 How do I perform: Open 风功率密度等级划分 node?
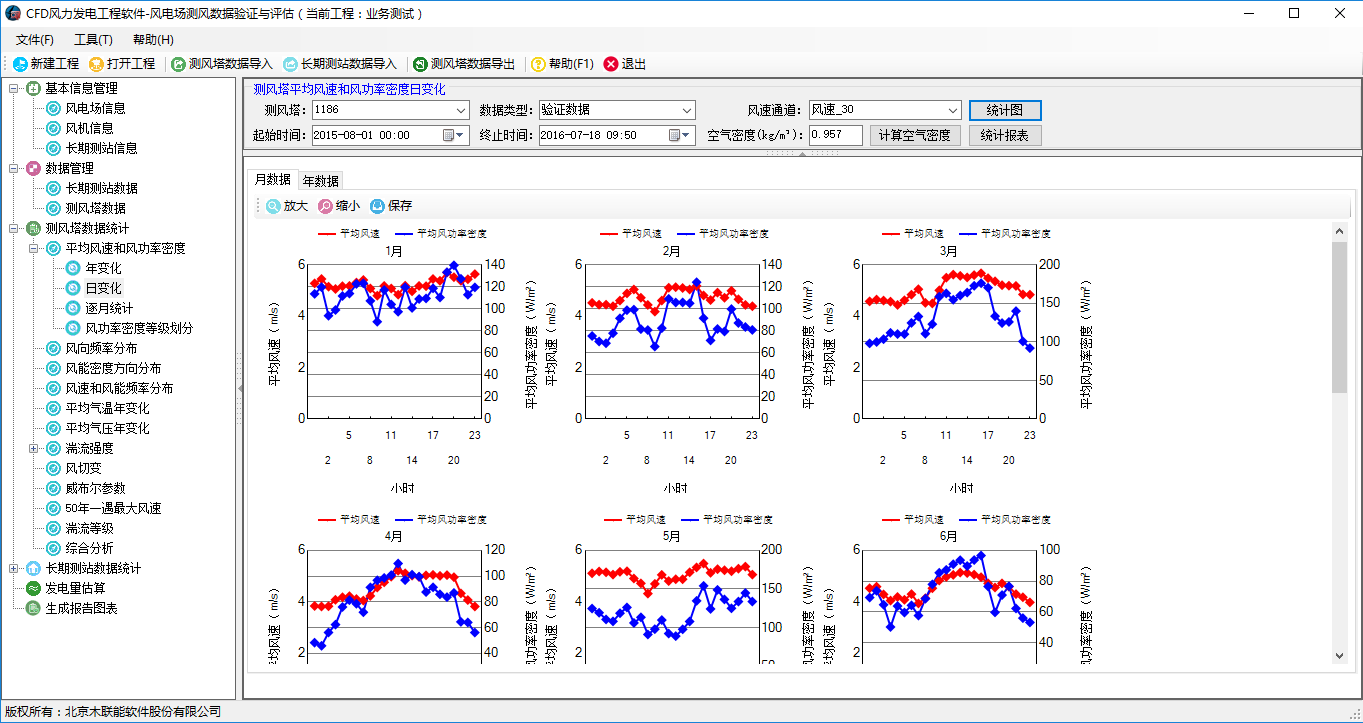pos(139,328)
